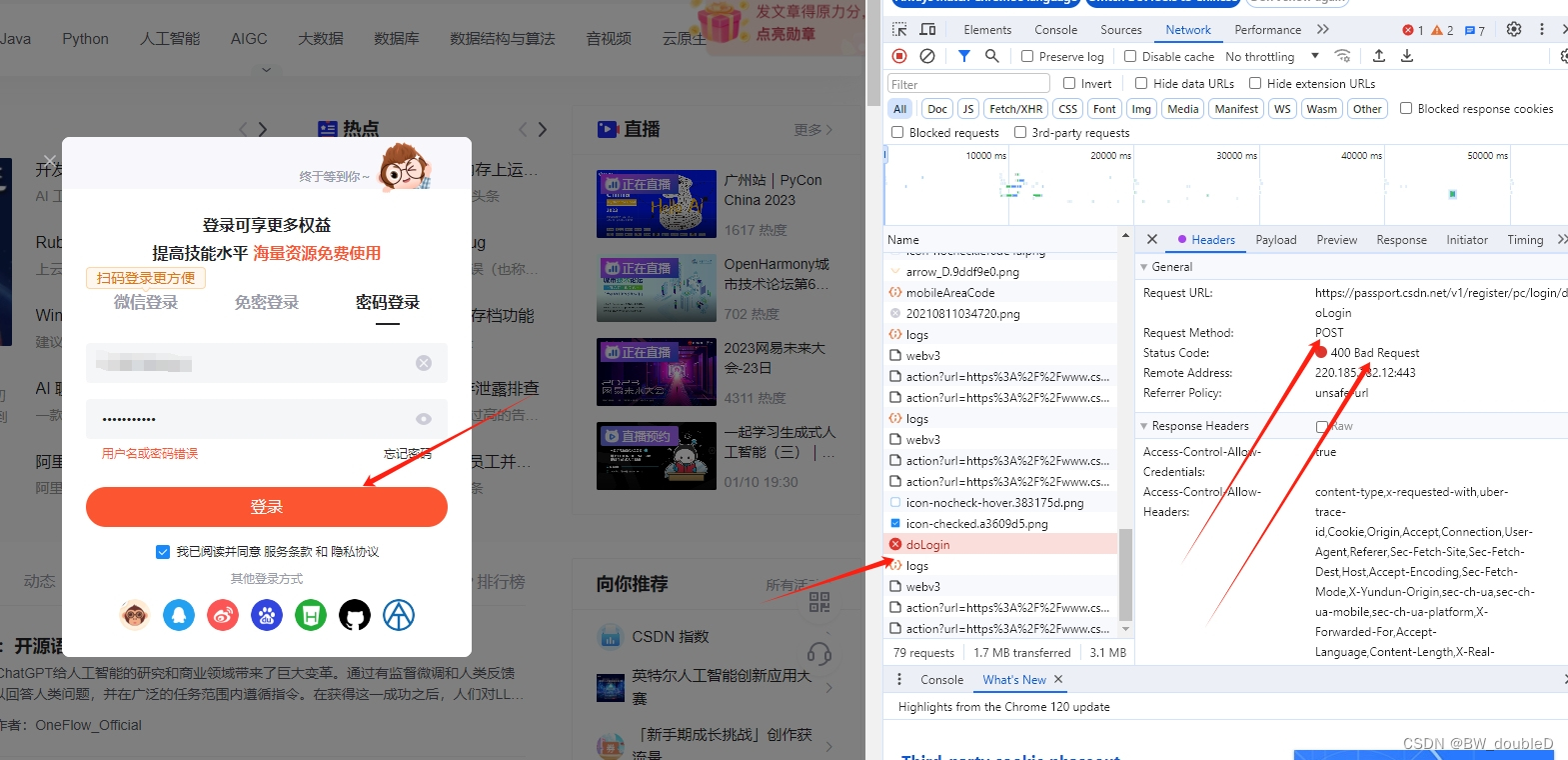The height and width of the screenshot is (760, 1568).
Task: Log in with green Huawei H icon
Action: tap(311, 615)
